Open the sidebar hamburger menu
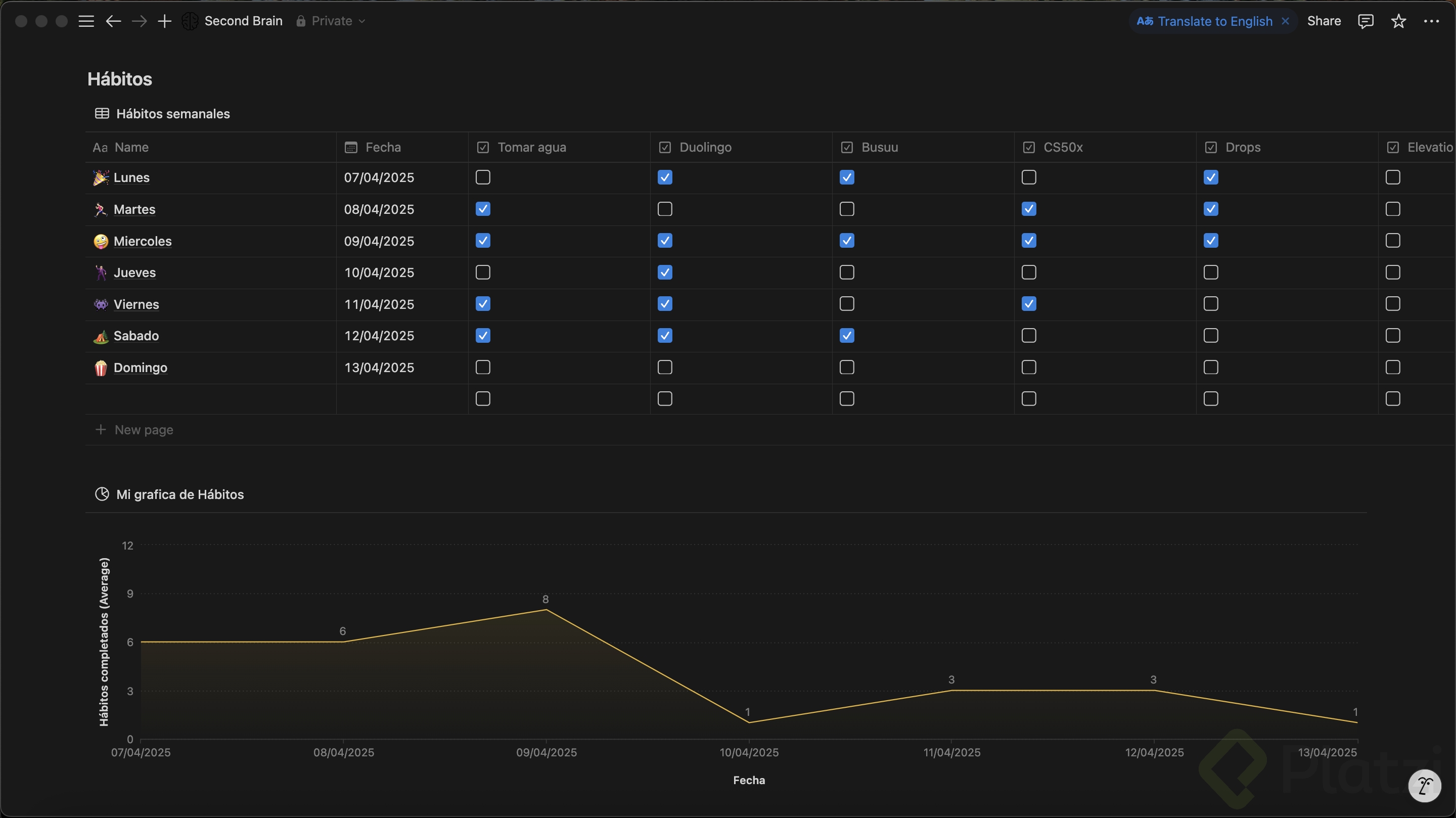This screenshot has height=818, width=1456. click(86, 21)
